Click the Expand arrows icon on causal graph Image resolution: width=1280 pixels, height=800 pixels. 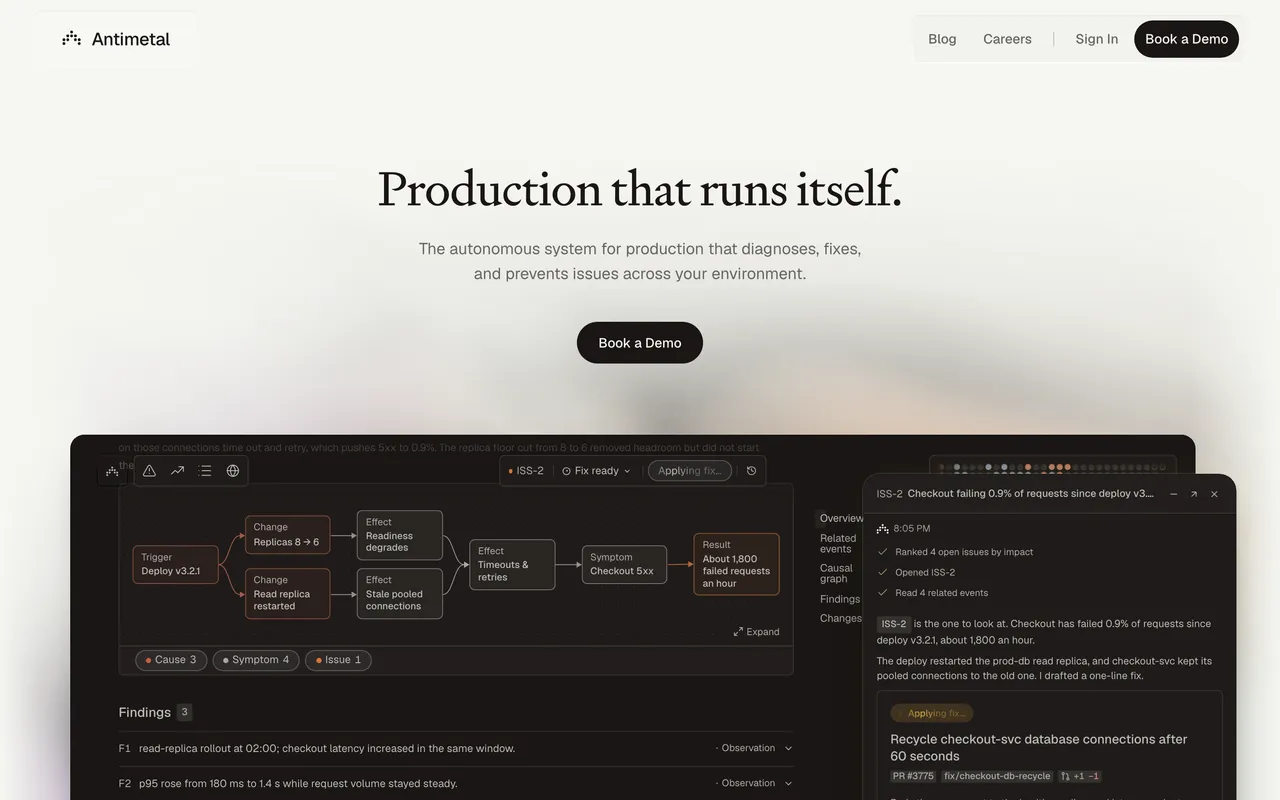click(x=738, y=632)
